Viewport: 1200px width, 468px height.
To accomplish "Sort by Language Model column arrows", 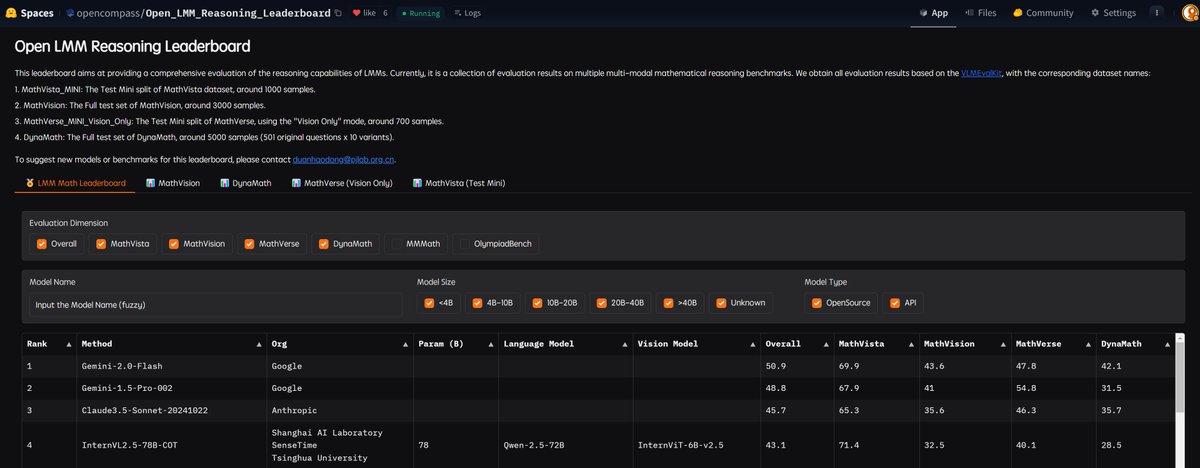I will 626,344.
